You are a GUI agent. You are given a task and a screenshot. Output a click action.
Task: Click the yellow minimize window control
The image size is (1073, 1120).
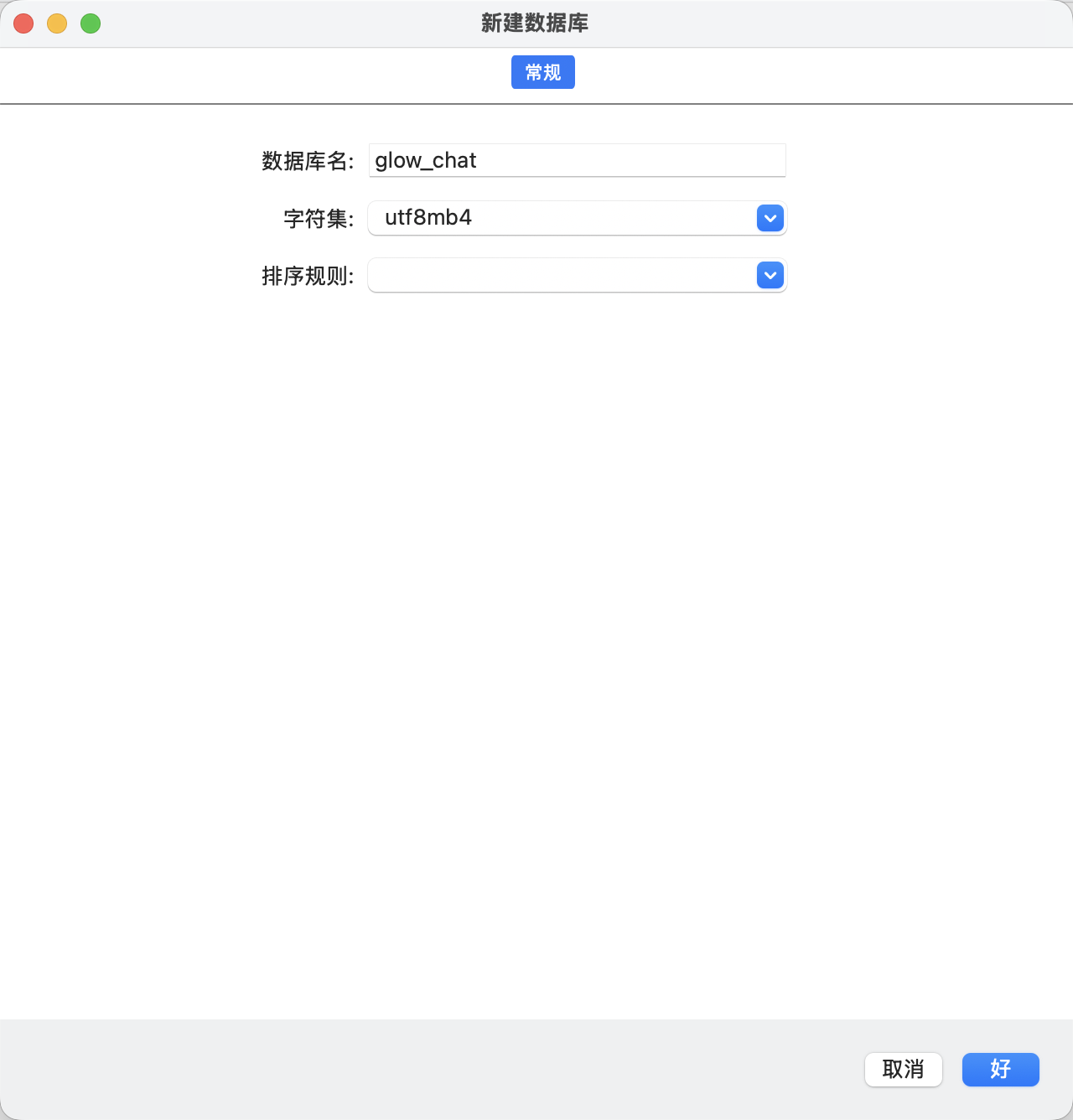(56, 23)
